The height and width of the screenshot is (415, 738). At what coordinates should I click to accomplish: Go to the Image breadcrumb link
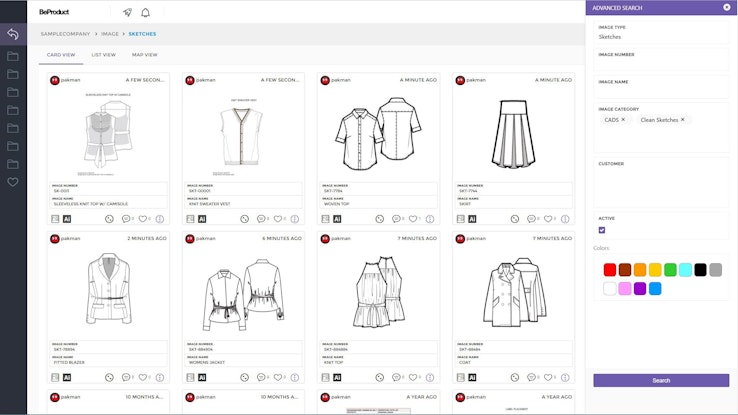tap(109, 33)
